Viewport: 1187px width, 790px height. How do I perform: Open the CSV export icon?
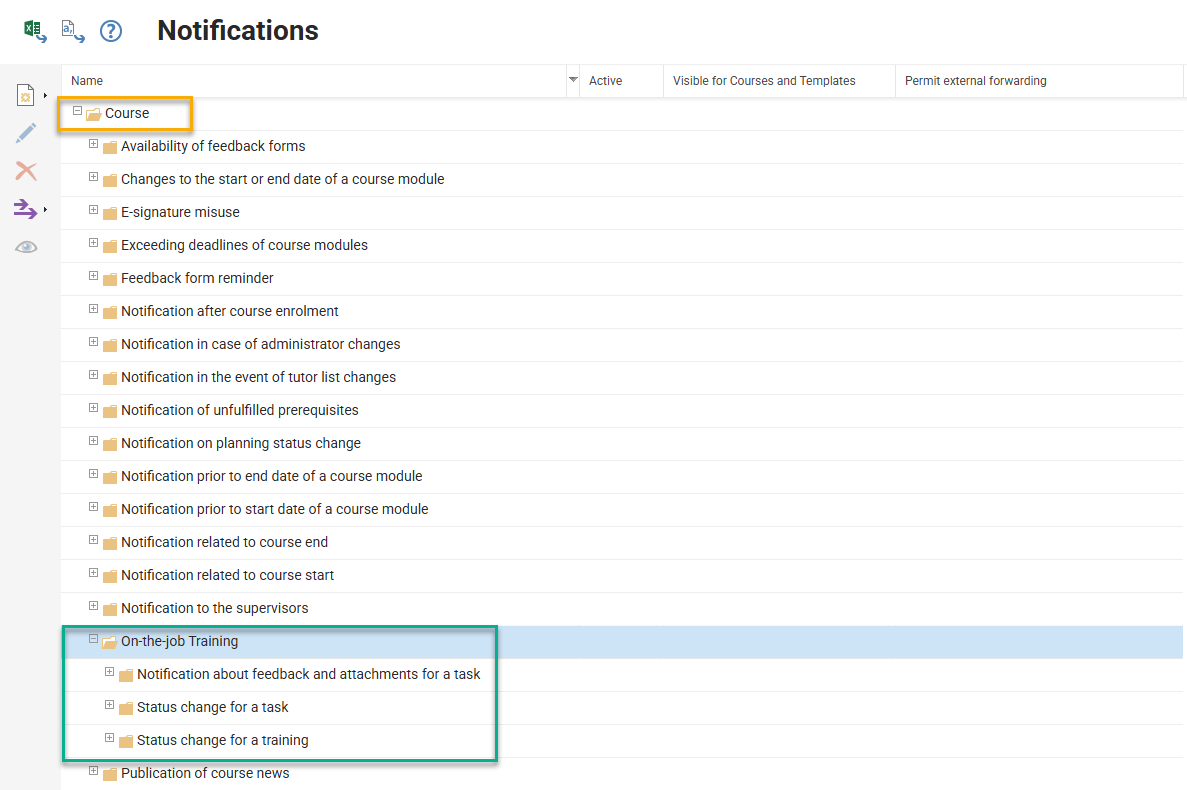tap(72, 31)
